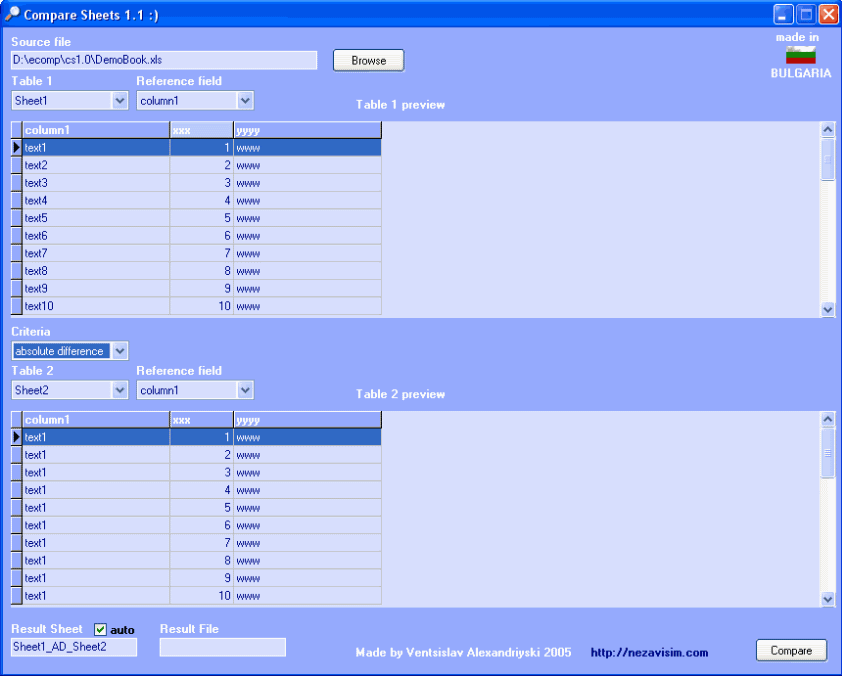842x676 pixels.
Task: Open Table 2 Reference field column1 dropdown
Action: (x=245, y=390)
